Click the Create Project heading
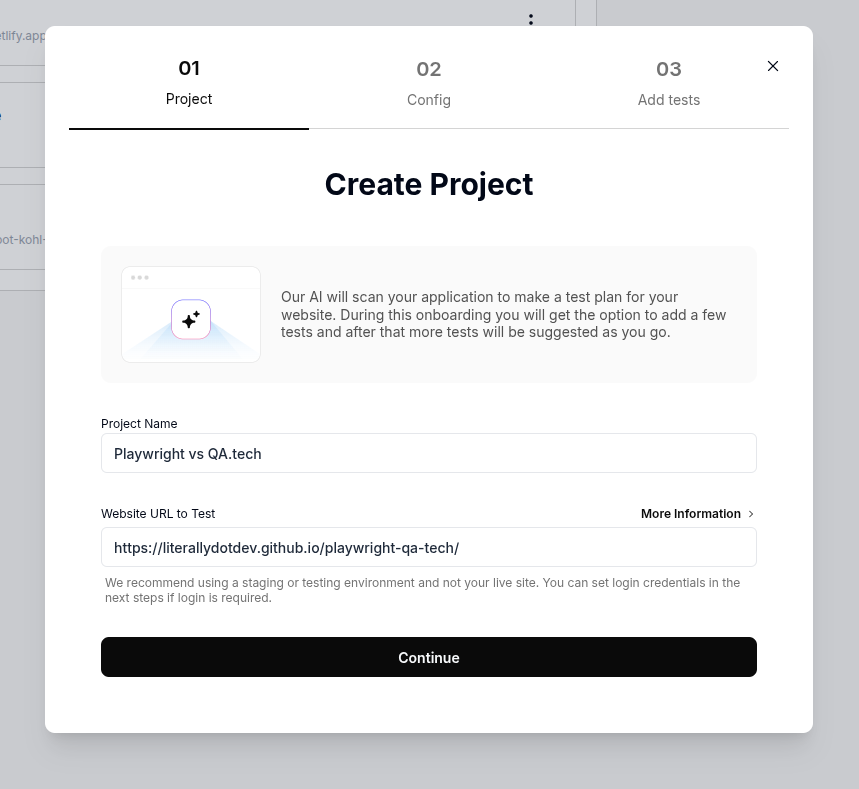This screenshot has height=789, width=859. [429, 184]
